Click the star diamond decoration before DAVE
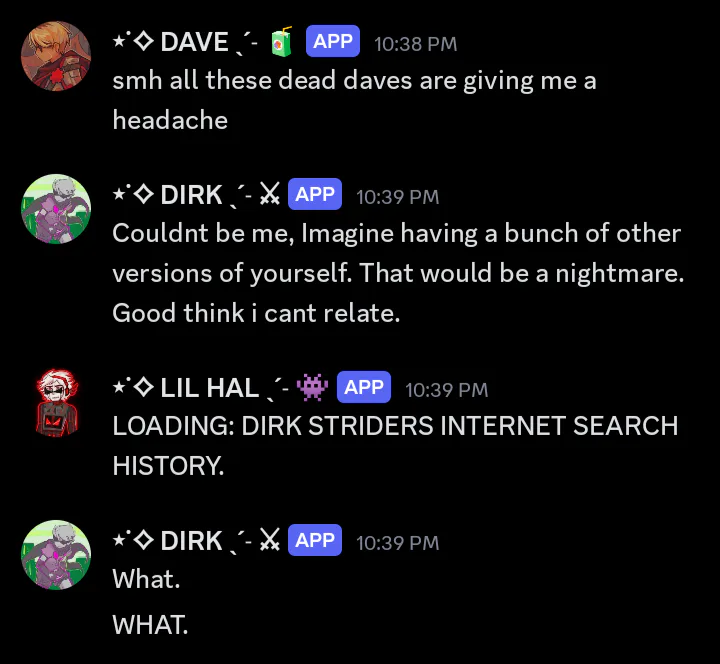This screenshot has width=720, height=664. point(134,41)
